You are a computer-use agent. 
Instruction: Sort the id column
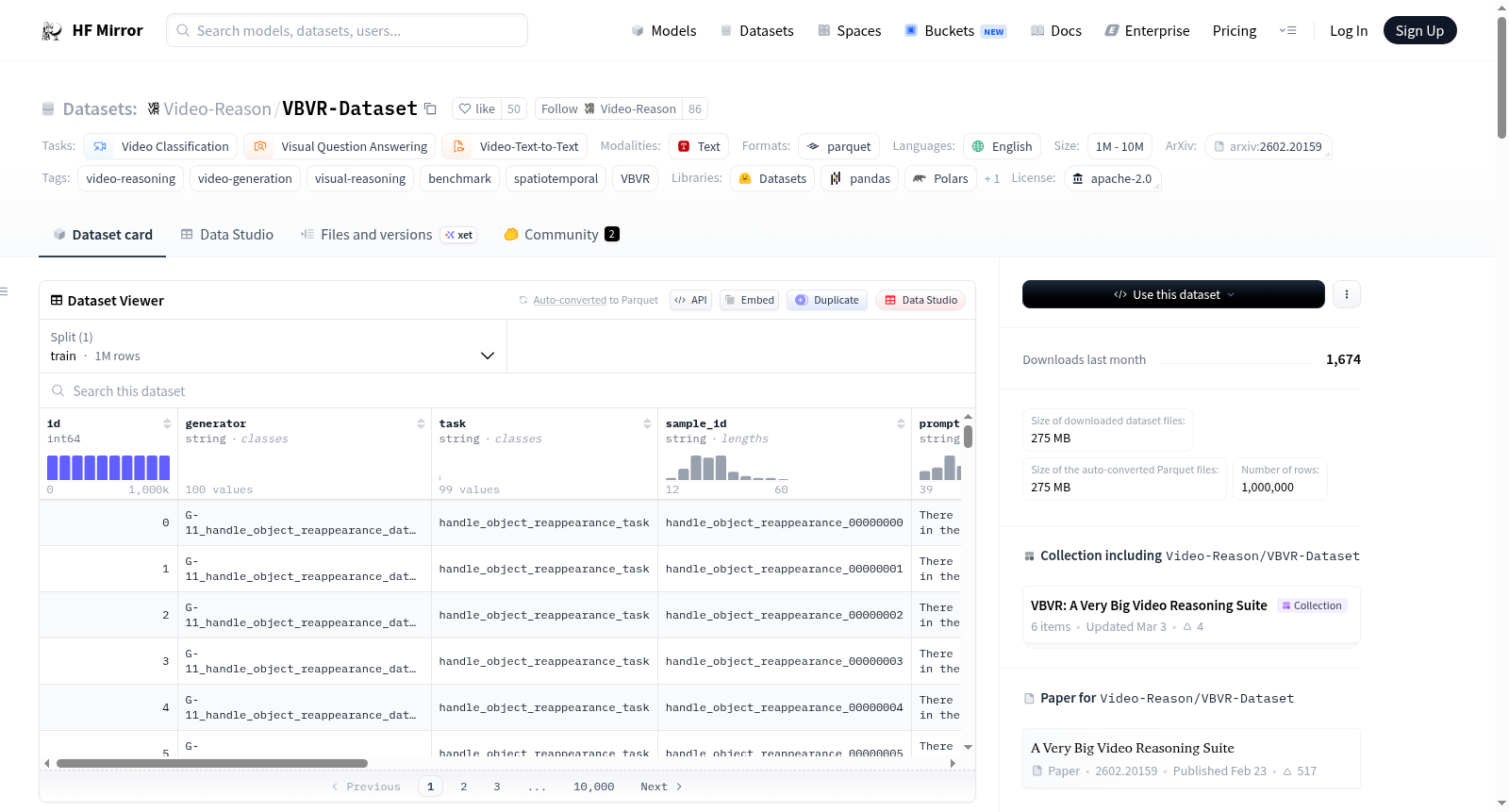point(167,423)
